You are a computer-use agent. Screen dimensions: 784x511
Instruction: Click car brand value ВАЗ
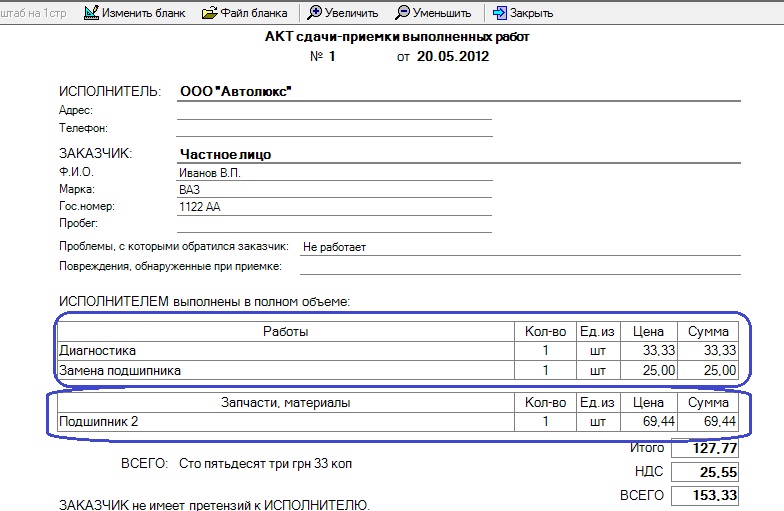pos(190,190)
